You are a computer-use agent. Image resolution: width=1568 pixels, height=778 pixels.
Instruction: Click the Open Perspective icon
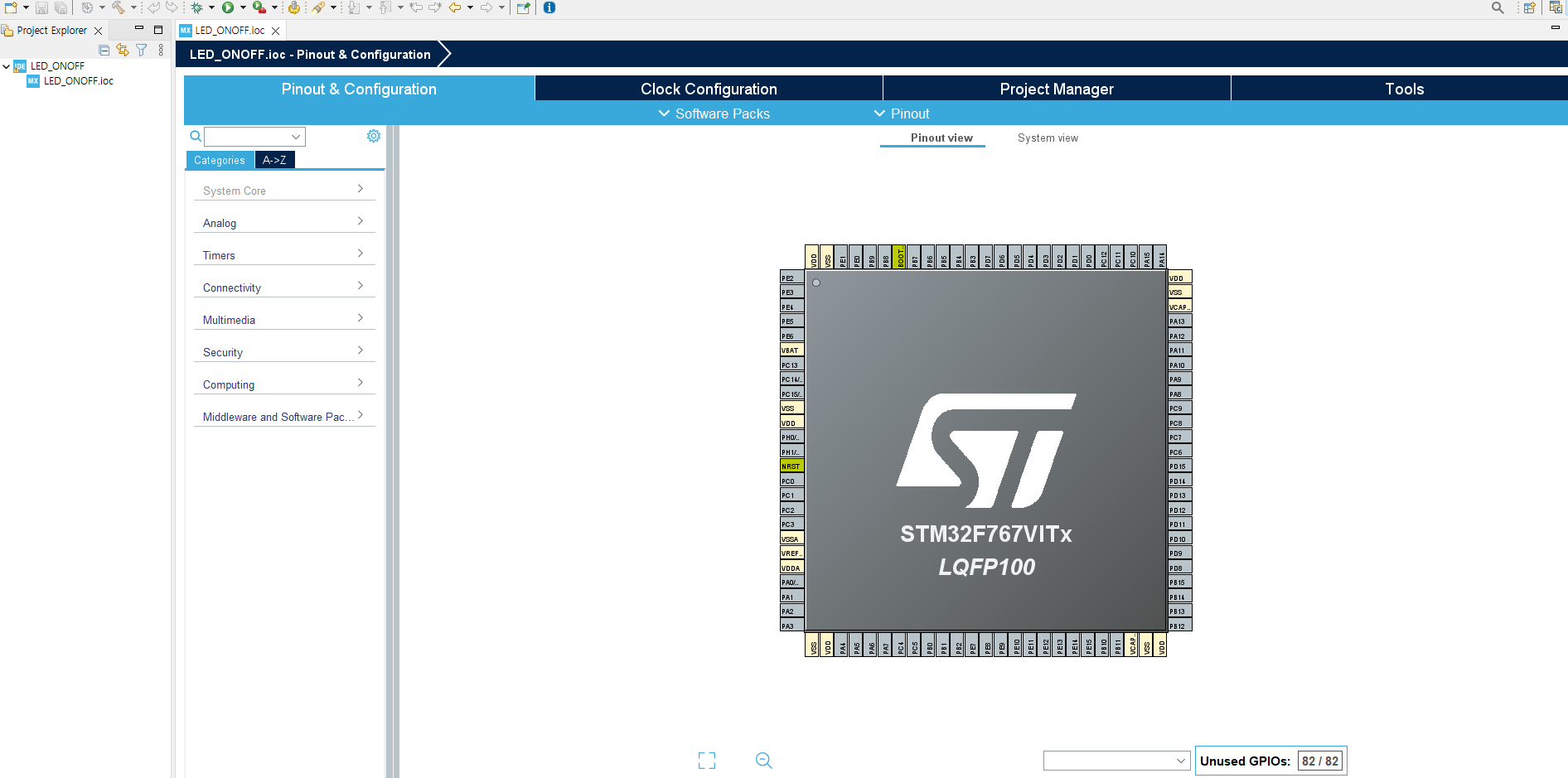tap(1530, 7)
